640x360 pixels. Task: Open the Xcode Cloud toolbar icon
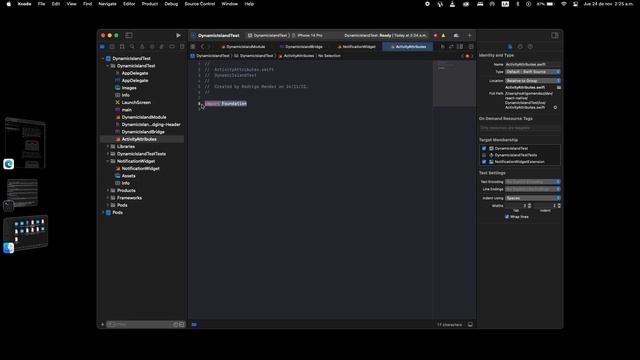(x=456, y=36)
